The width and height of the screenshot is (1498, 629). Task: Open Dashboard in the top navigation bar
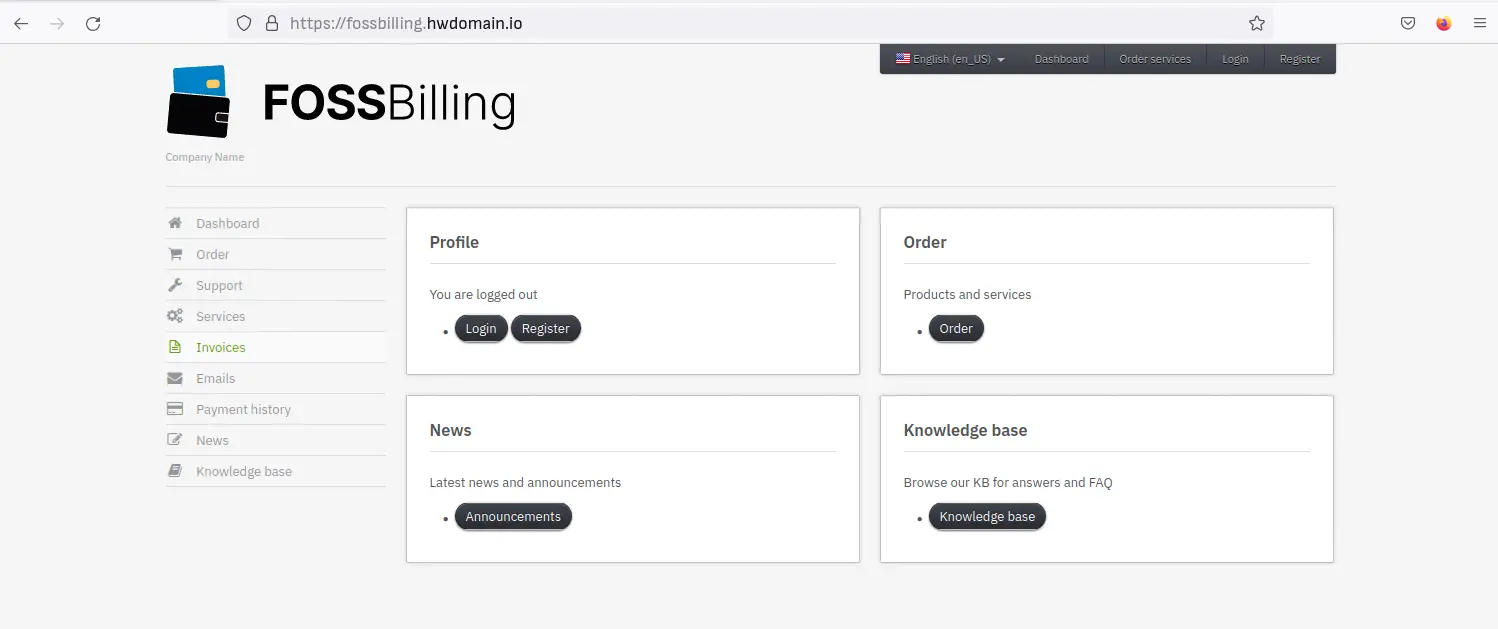coord(1061,59)
